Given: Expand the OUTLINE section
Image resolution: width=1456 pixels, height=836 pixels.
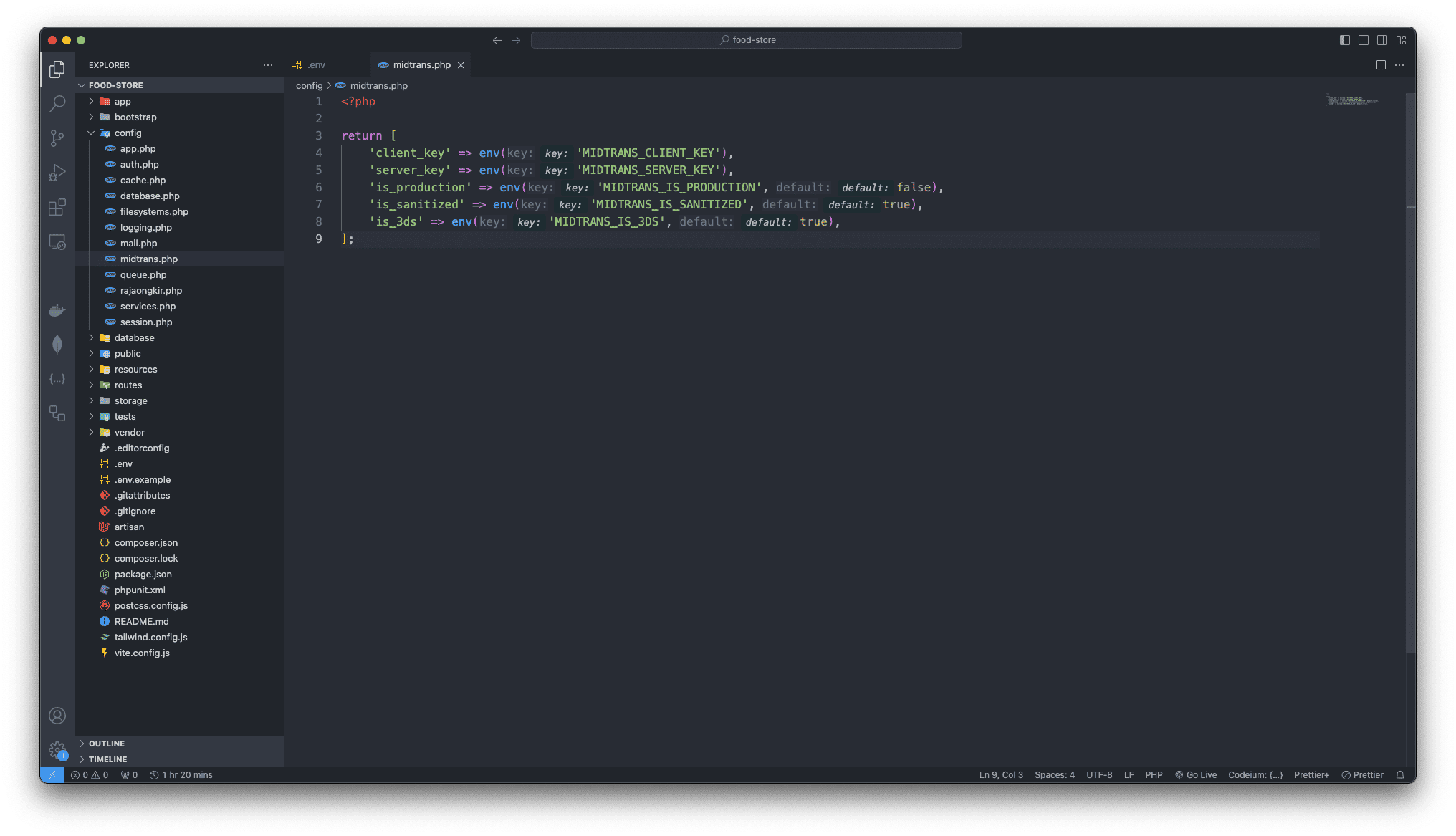Looking at the screenshot, I should click(x=107, y=744).
